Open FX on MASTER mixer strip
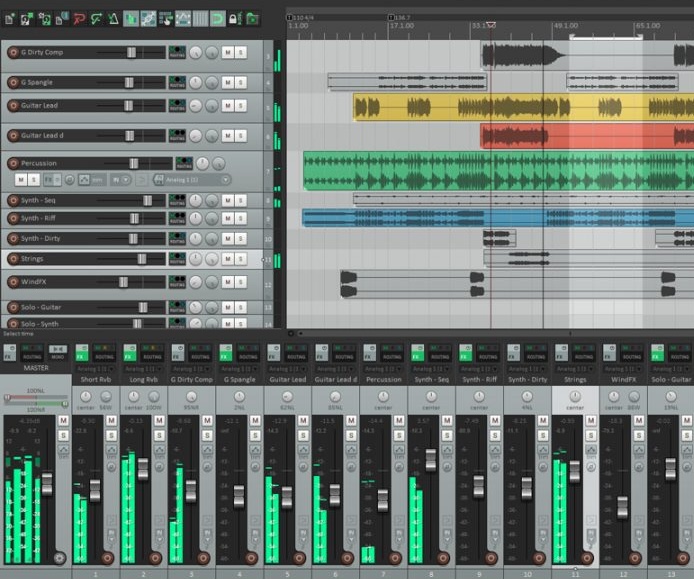 9,352
